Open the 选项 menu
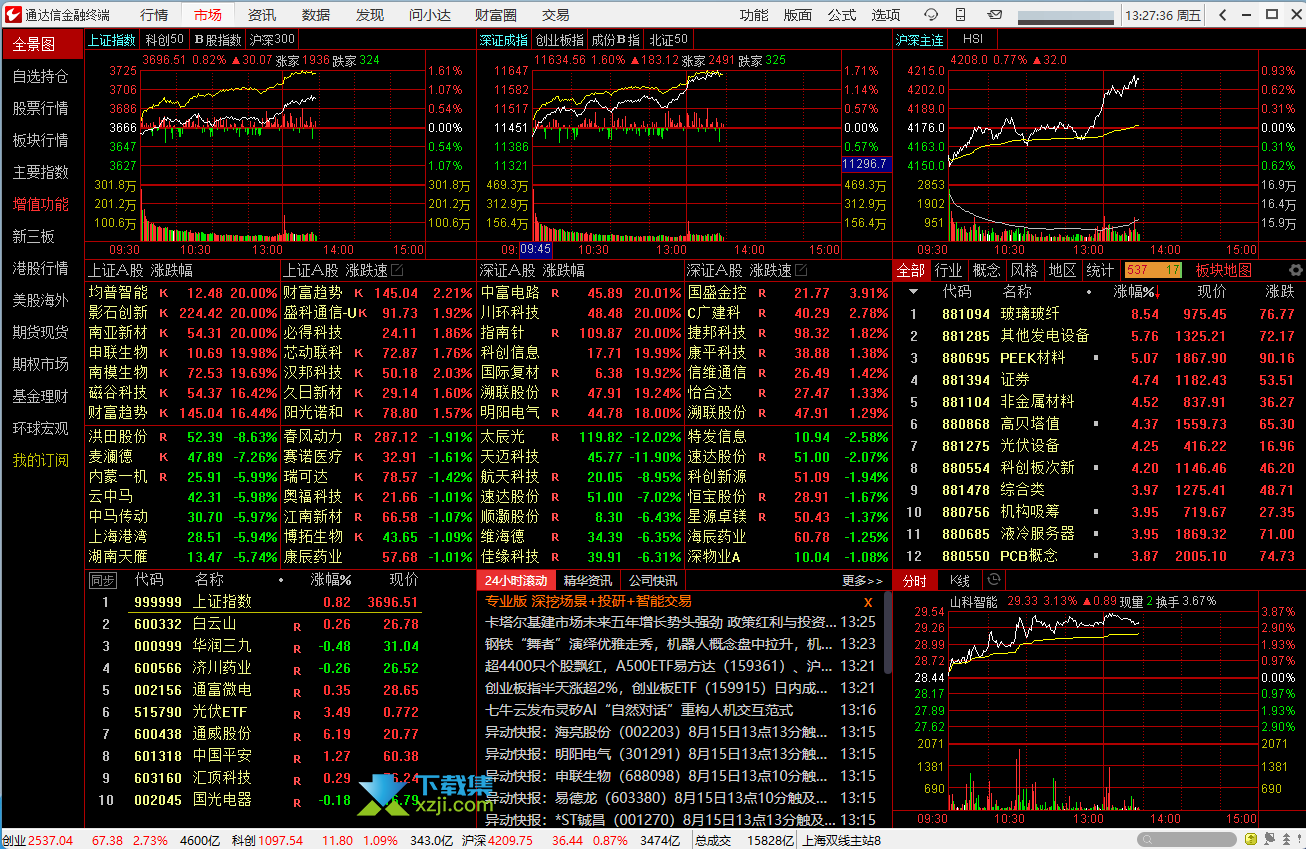Viewport: 1306px width, 849px height. [x=886, y=15]
